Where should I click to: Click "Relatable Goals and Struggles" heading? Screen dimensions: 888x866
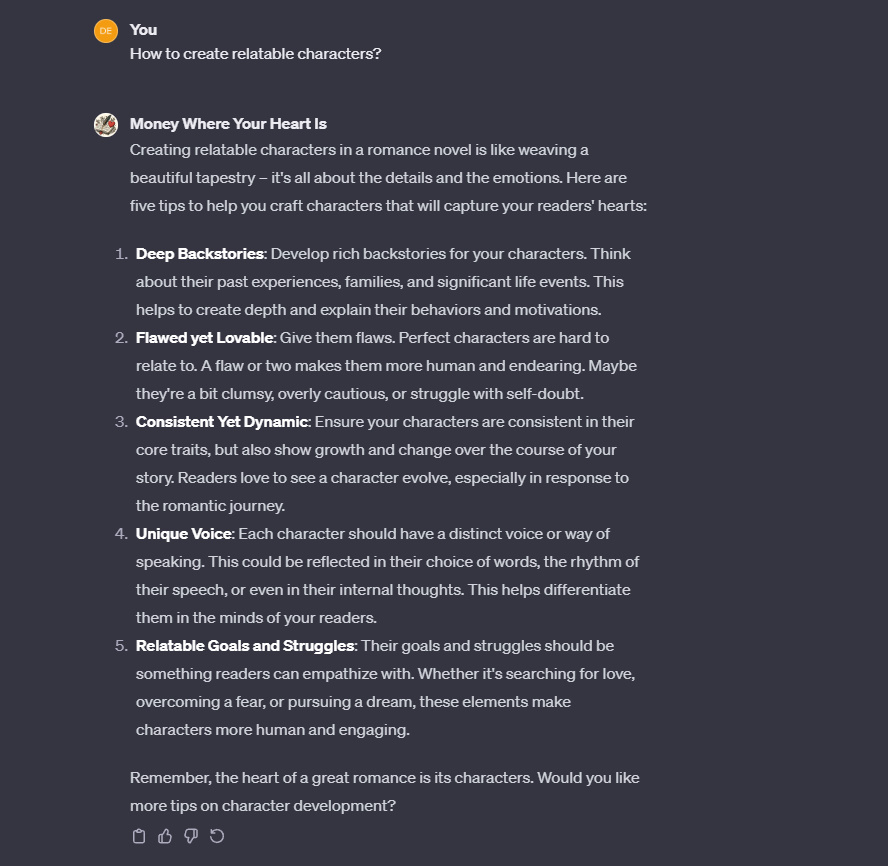click(245, 646)
